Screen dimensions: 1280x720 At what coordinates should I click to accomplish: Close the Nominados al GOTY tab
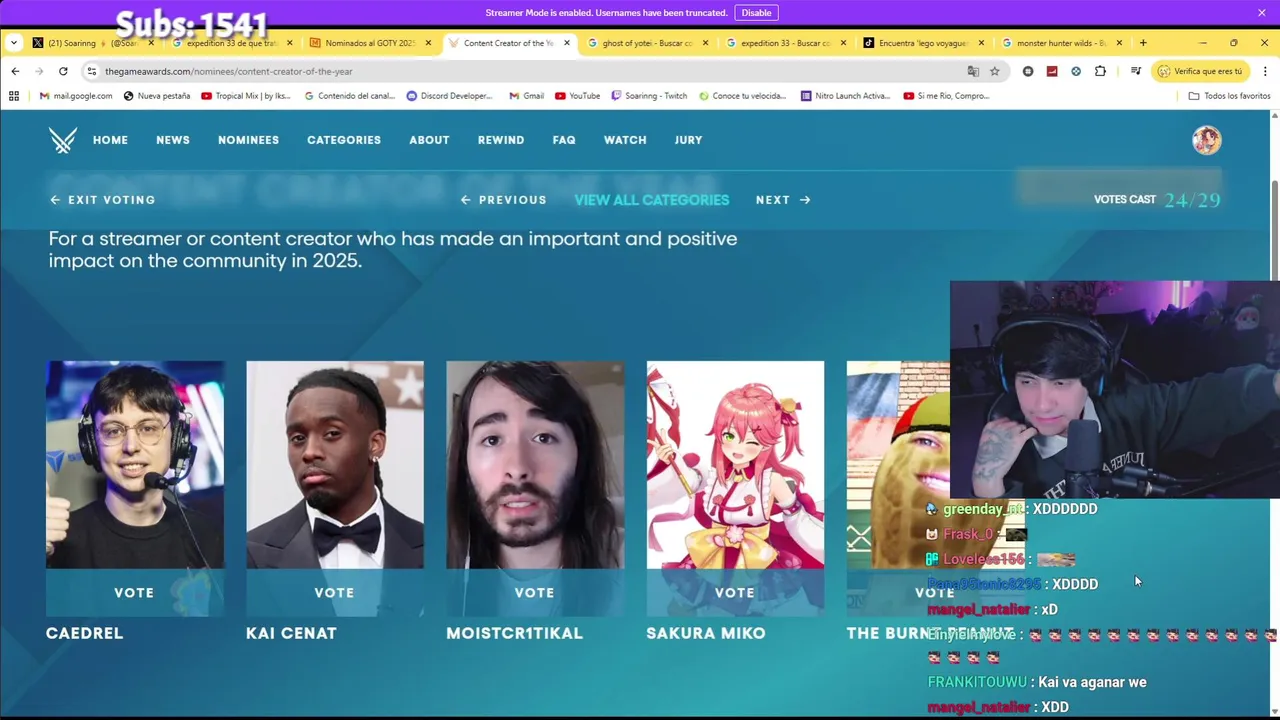428,43
